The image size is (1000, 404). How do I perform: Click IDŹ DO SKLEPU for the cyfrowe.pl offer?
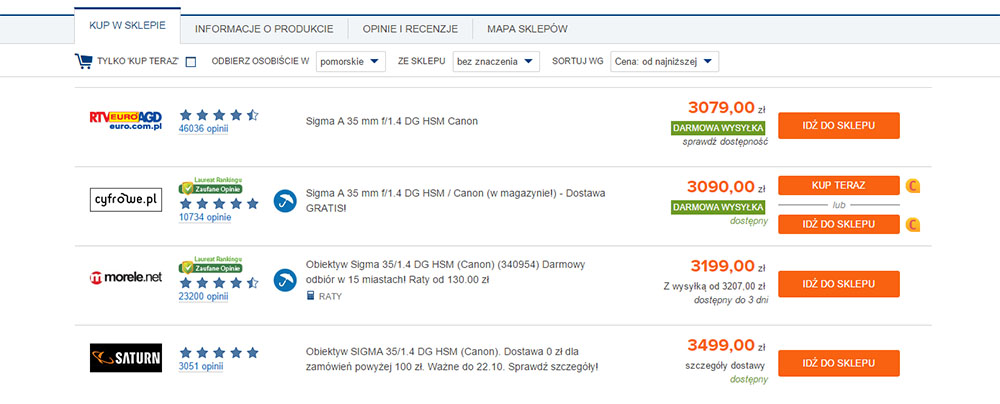(839, 225)
